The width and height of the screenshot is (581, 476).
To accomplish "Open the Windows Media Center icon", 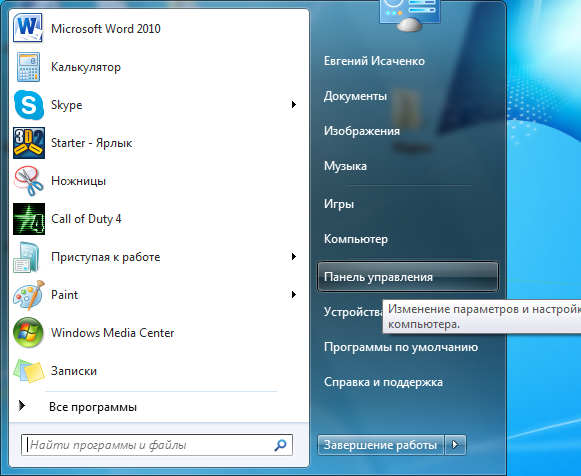I will point(28,333).
